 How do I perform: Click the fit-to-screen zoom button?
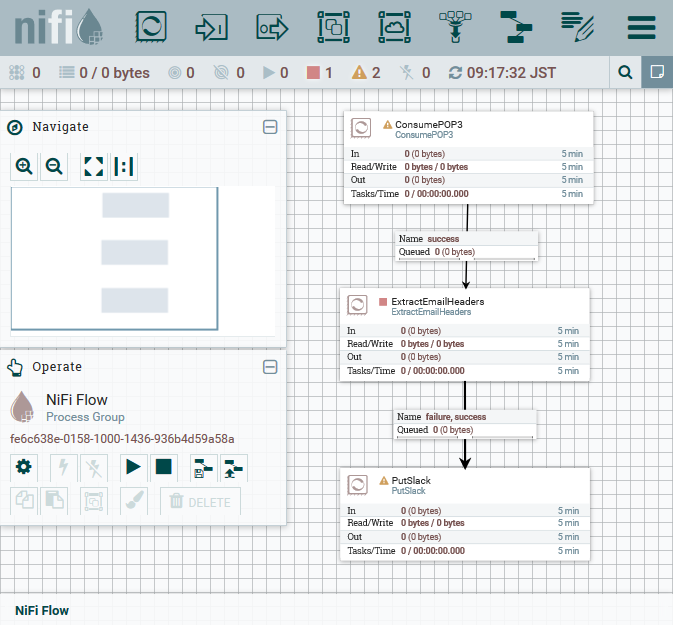point(93,166)
